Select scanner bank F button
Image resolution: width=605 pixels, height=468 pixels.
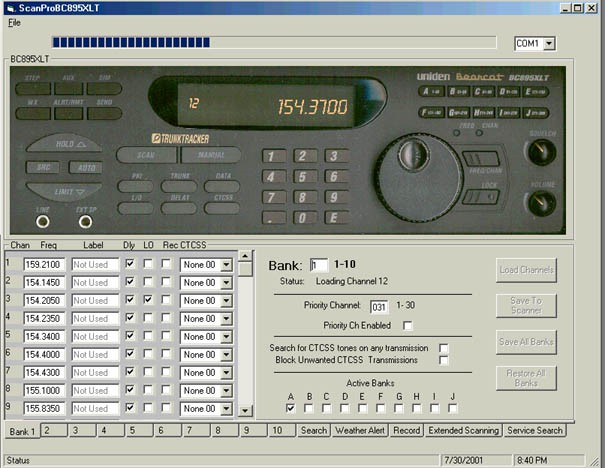(x=431, y=113)
